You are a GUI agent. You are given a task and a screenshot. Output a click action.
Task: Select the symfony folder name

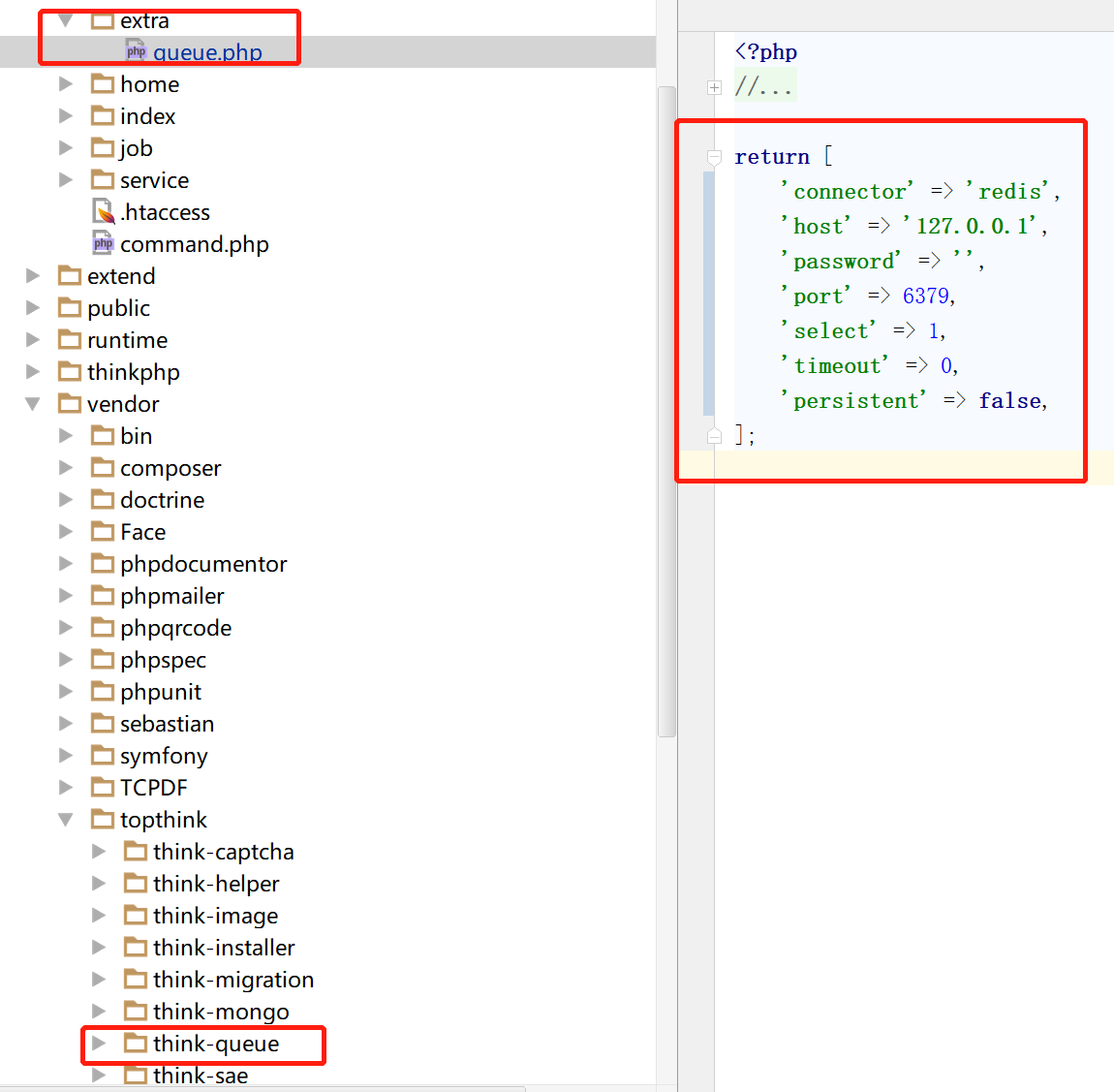click(164, 756)
